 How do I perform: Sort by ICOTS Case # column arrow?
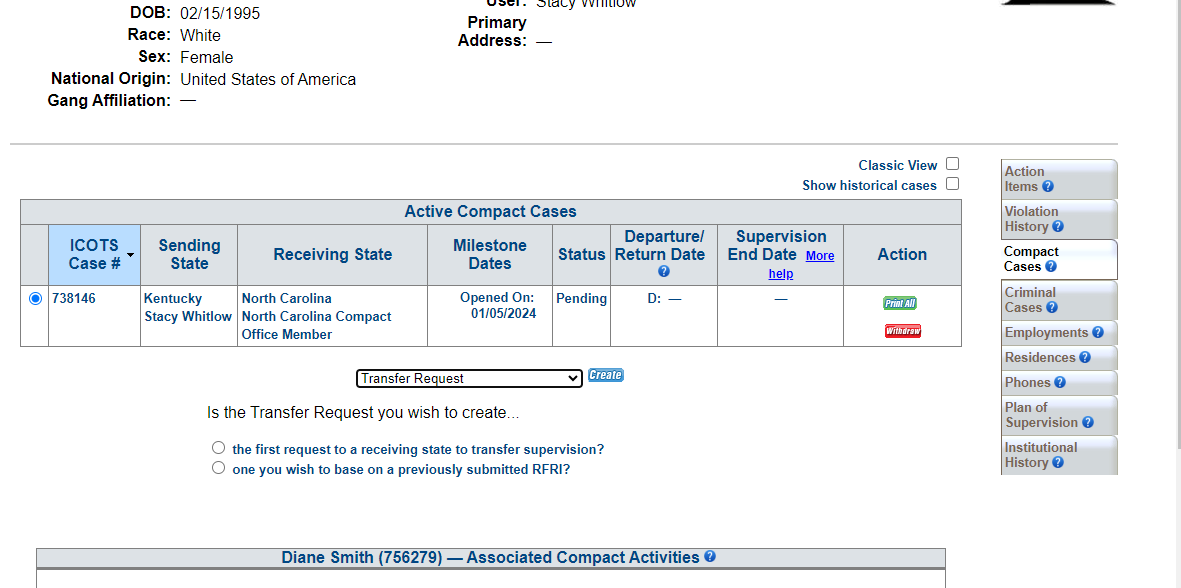coord(130,255)
